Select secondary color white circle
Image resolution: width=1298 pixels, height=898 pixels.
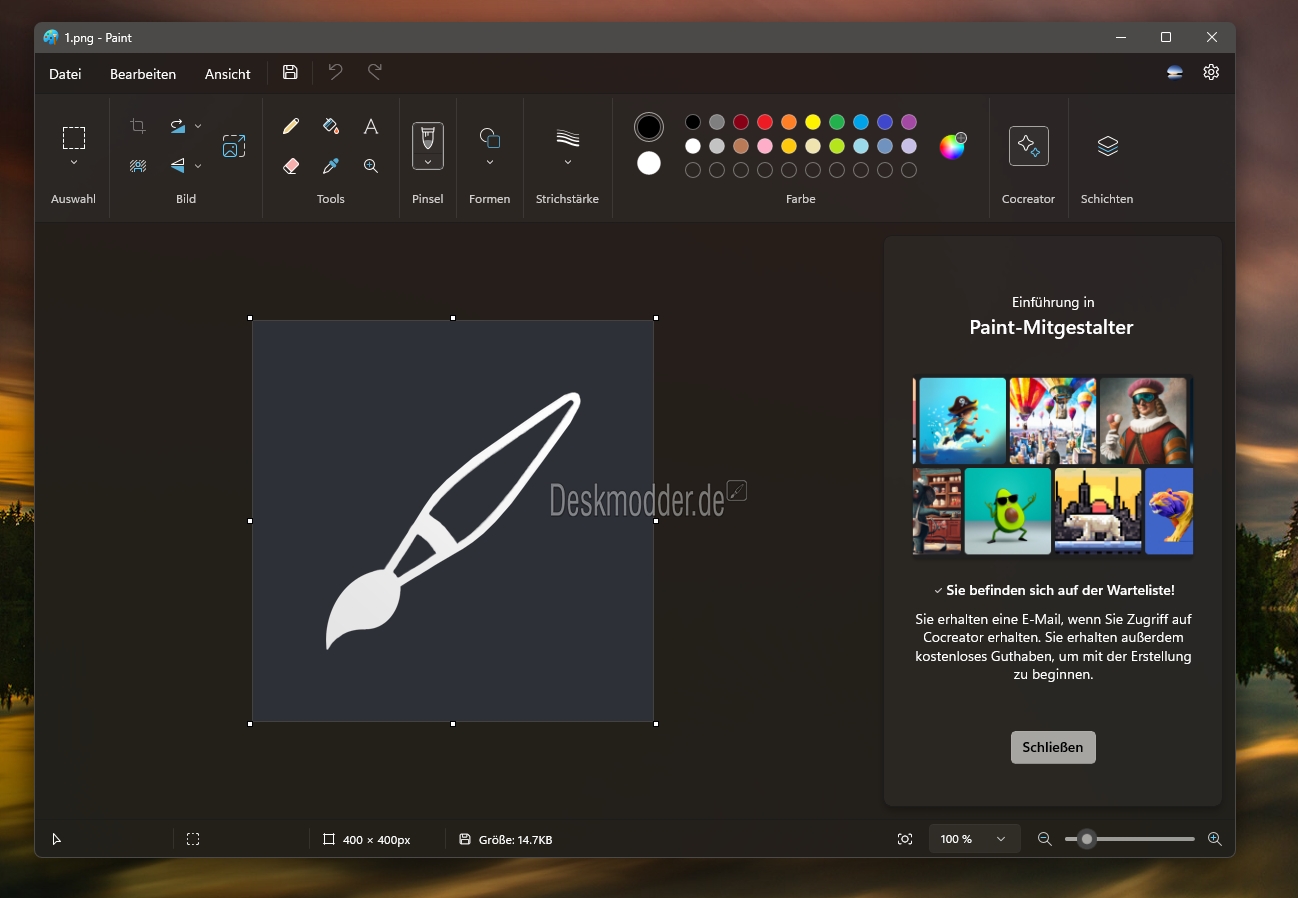[649, 163]
